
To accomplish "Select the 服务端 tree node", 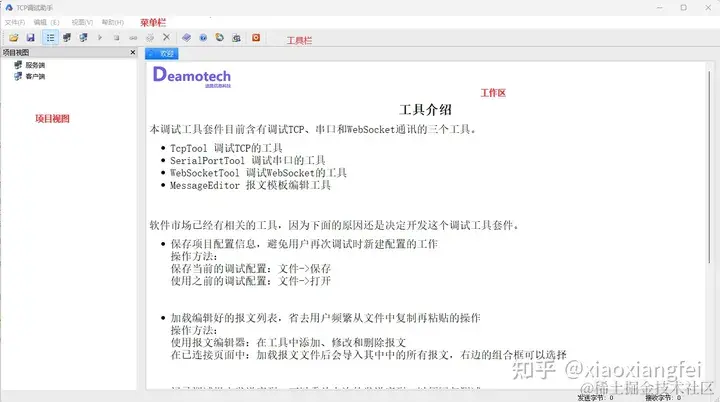I will 35,65.
